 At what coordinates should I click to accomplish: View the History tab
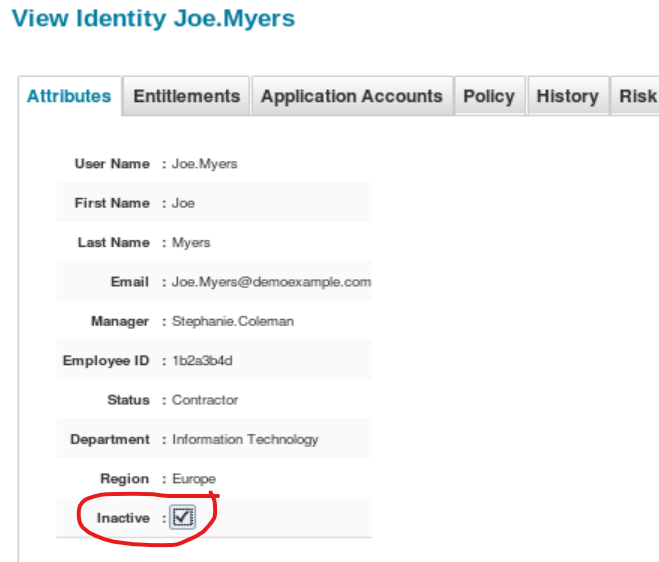pyautogui.click(x=567, y=97)
